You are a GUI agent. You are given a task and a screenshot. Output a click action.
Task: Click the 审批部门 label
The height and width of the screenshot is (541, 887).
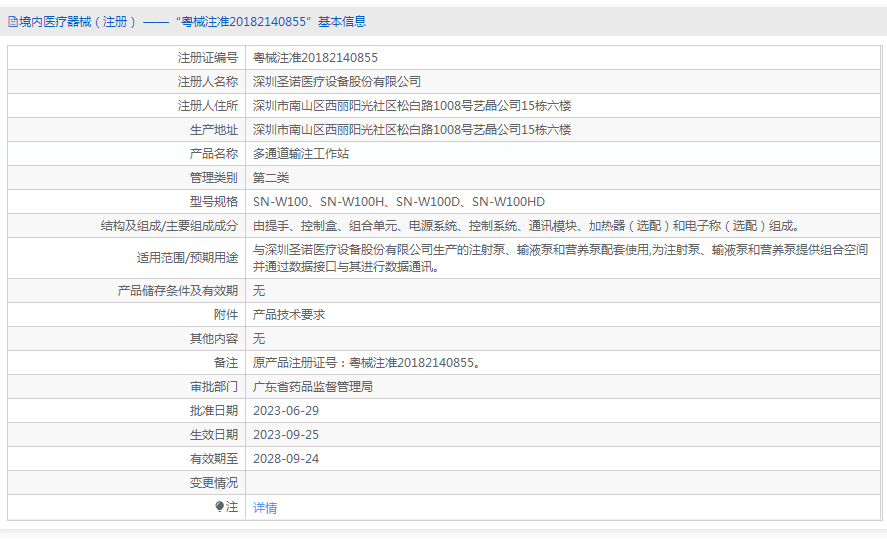click(x=214, y=387)
